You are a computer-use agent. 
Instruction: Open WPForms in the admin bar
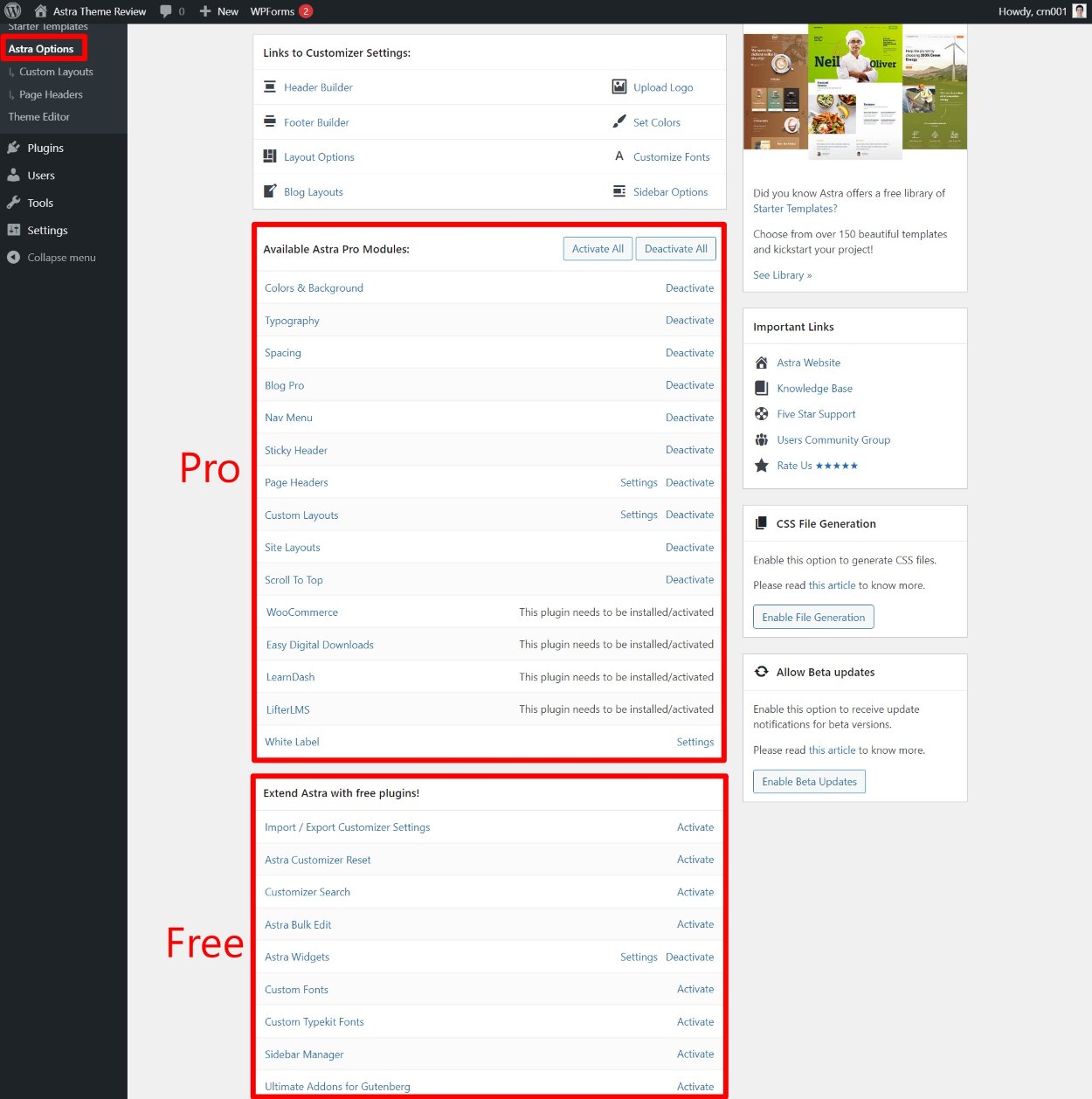(x=280, y=11)
